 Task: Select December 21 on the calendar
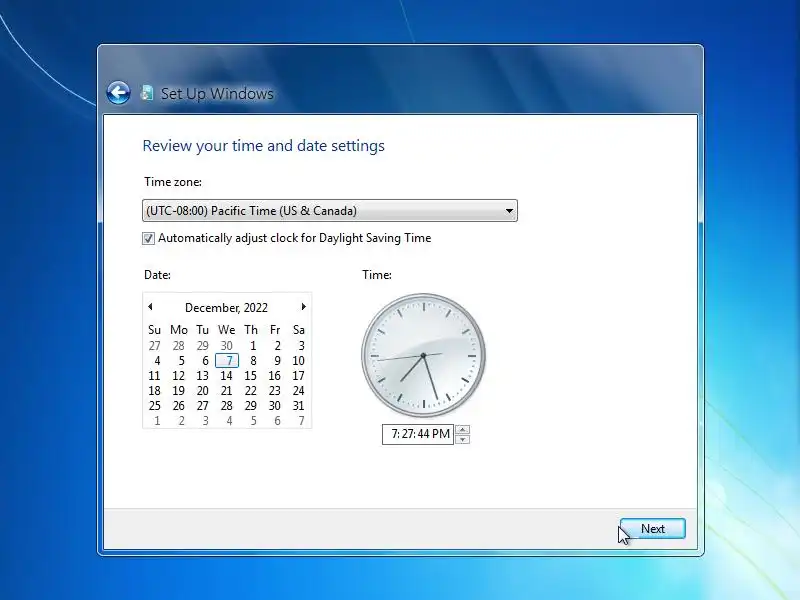pos(227,391)
